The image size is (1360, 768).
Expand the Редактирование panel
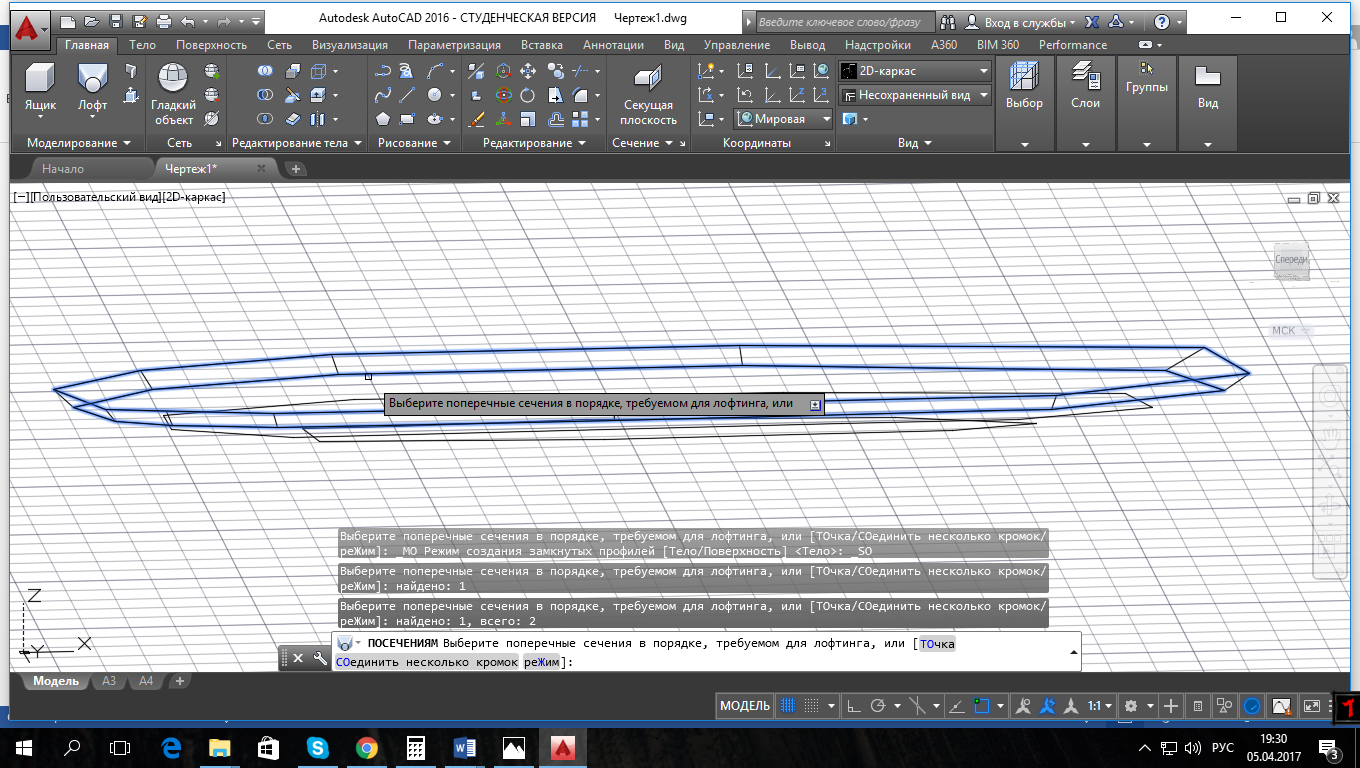534,143
